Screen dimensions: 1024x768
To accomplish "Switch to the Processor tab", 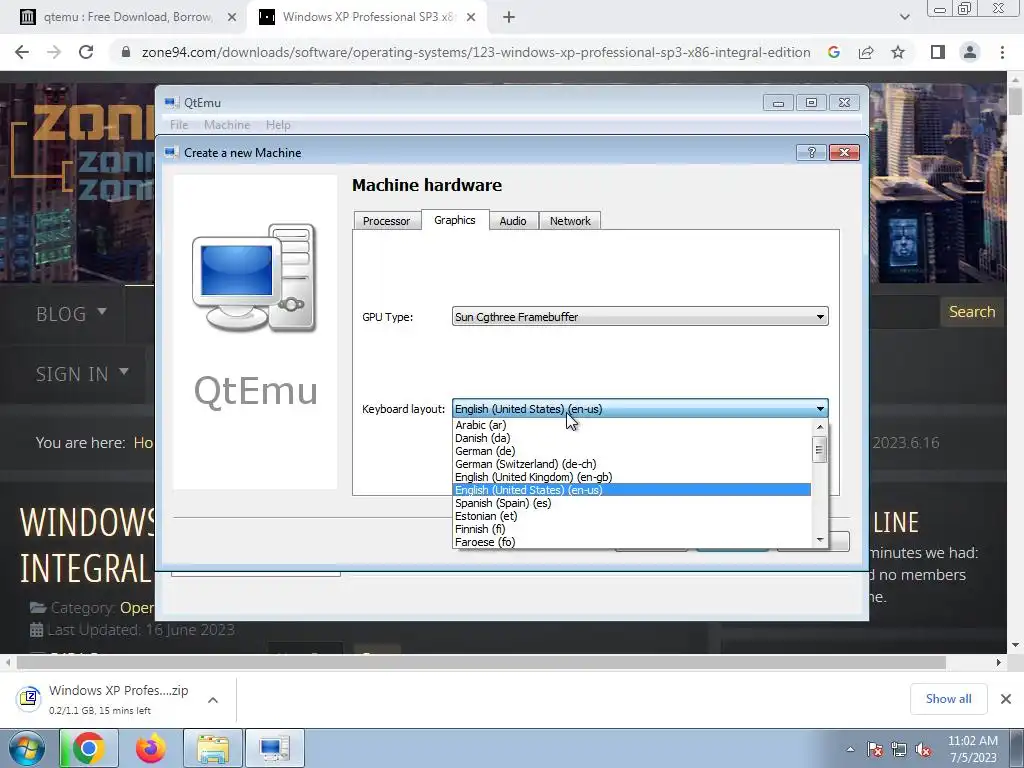I will (x=387, y=221).
